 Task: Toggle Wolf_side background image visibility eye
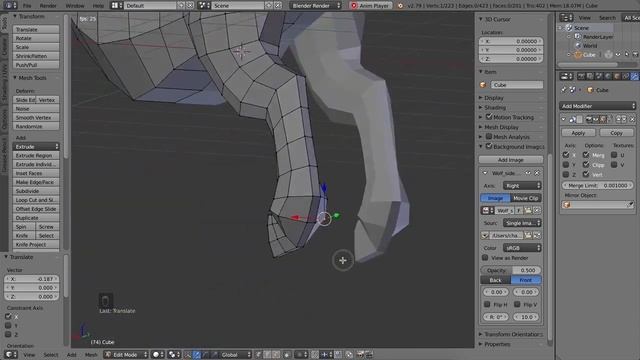pos(528,173)
